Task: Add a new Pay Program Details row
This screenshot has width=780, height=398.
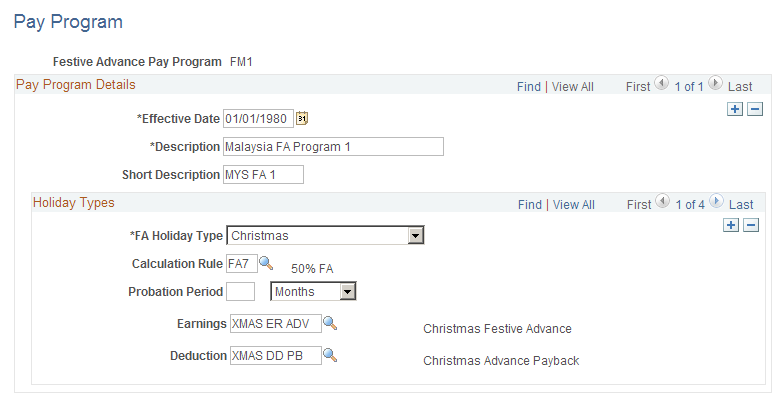Action: click(735, 109)
